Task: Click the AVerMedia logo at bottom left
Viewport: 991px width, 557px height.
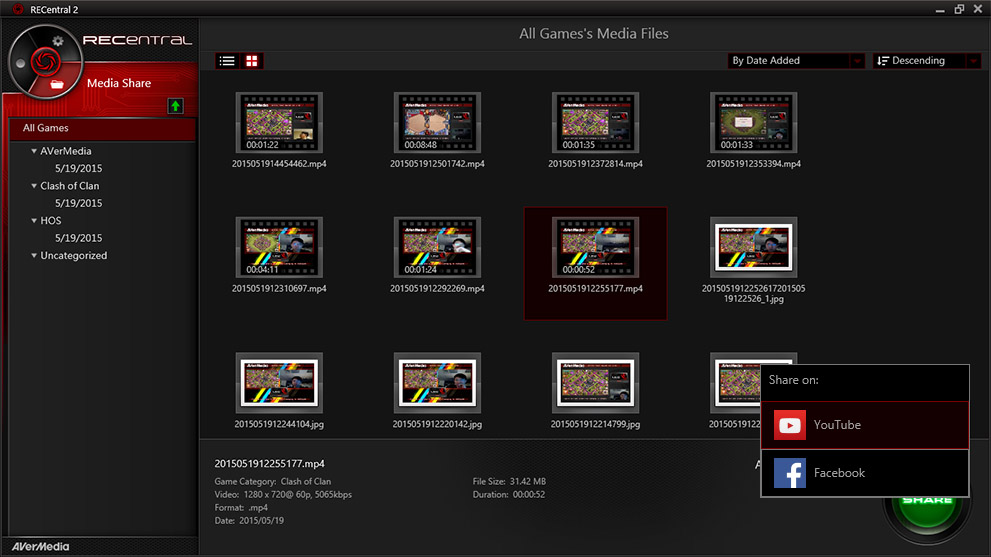Action: pos(40,547)
